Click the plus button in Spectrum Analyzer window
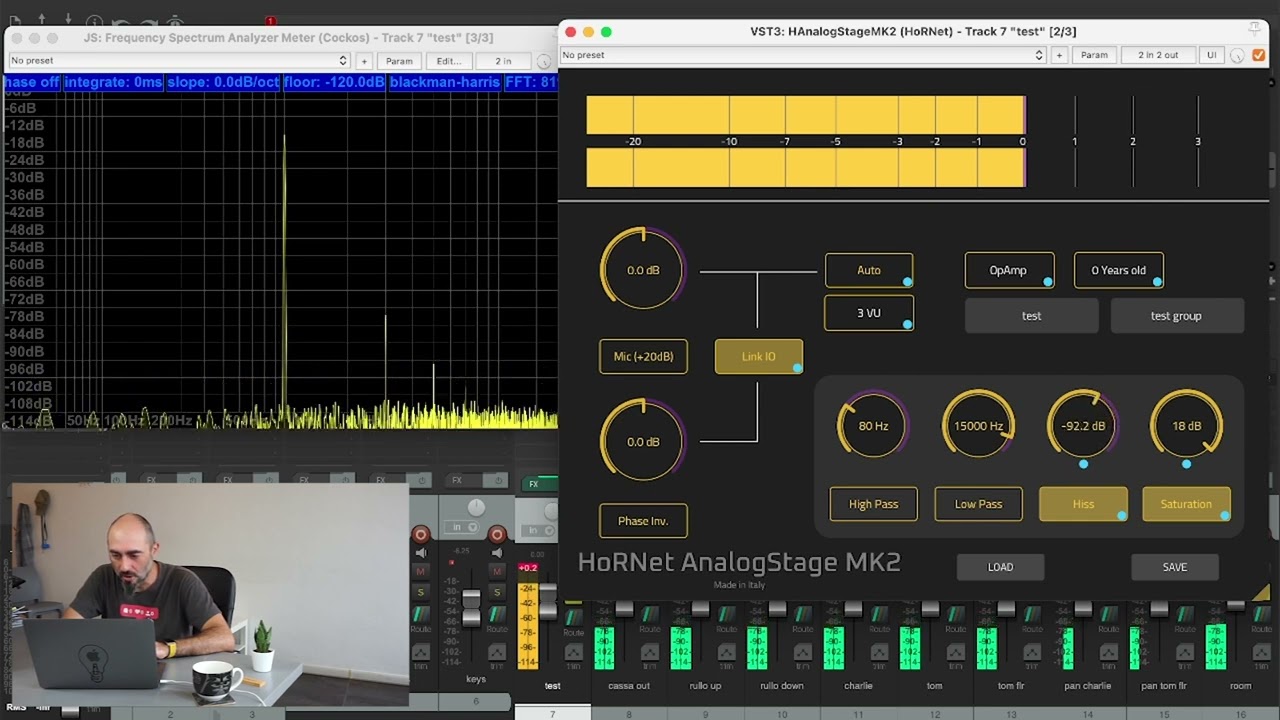 [364, 61]
